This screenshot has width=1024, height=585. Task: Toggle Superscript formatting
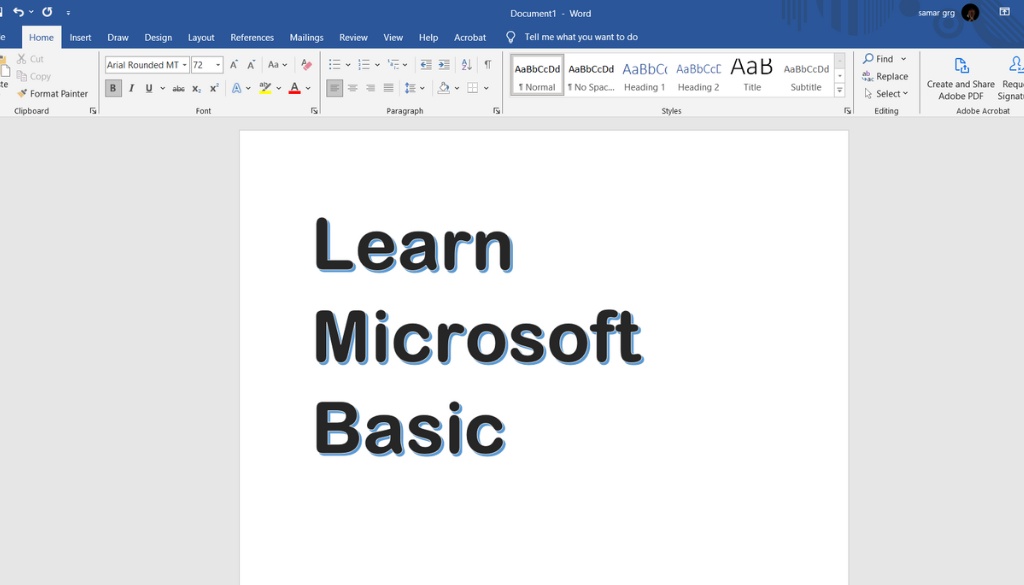click(x=214, y=88)
